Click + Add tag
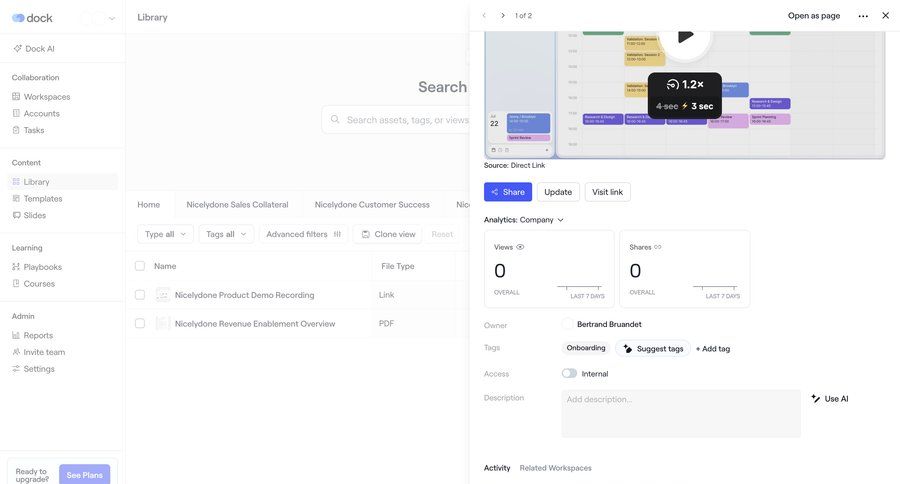 click(x=713, y=349)
